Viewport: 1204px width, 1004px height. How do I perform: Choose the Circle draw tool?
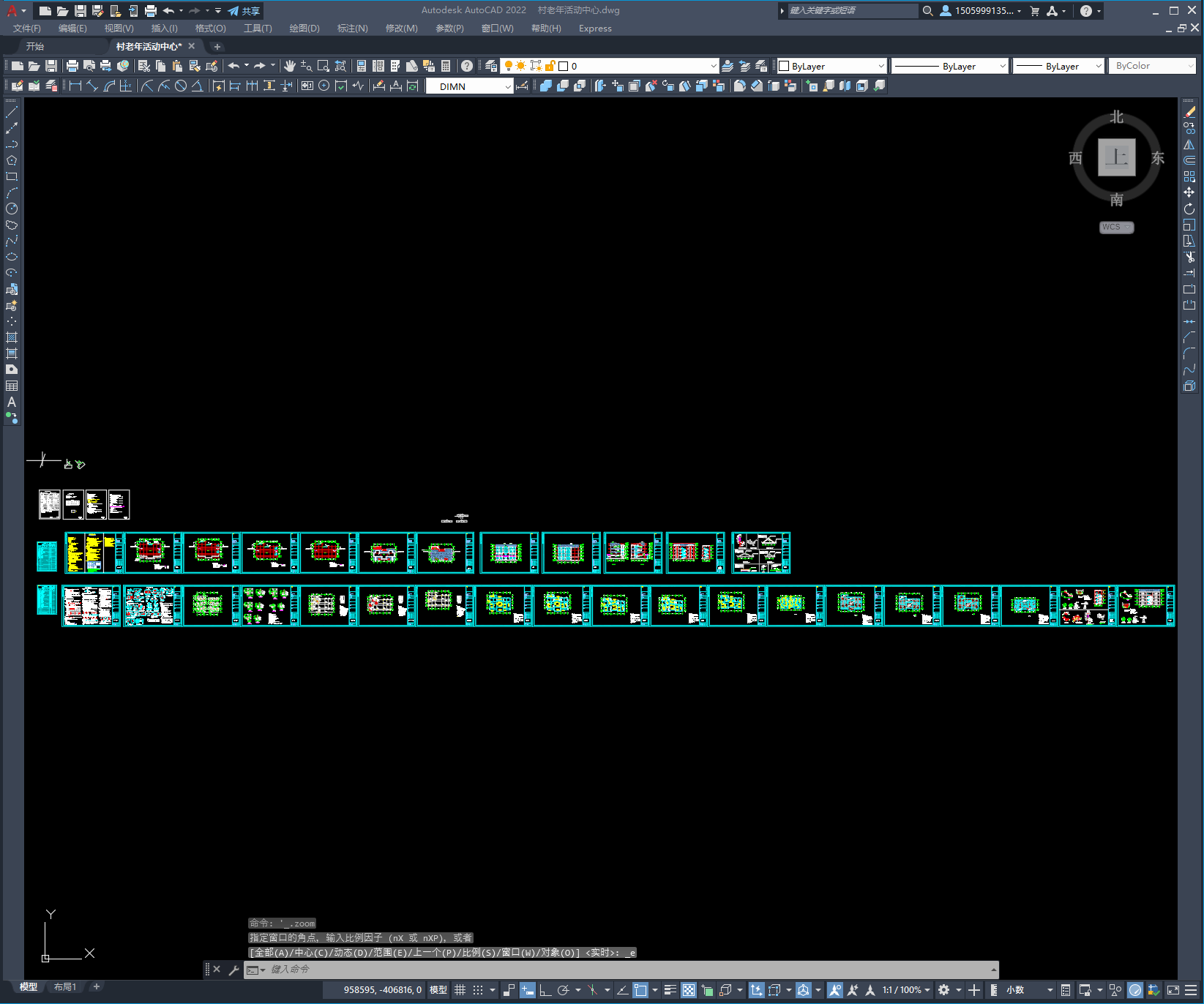(12, 209)
